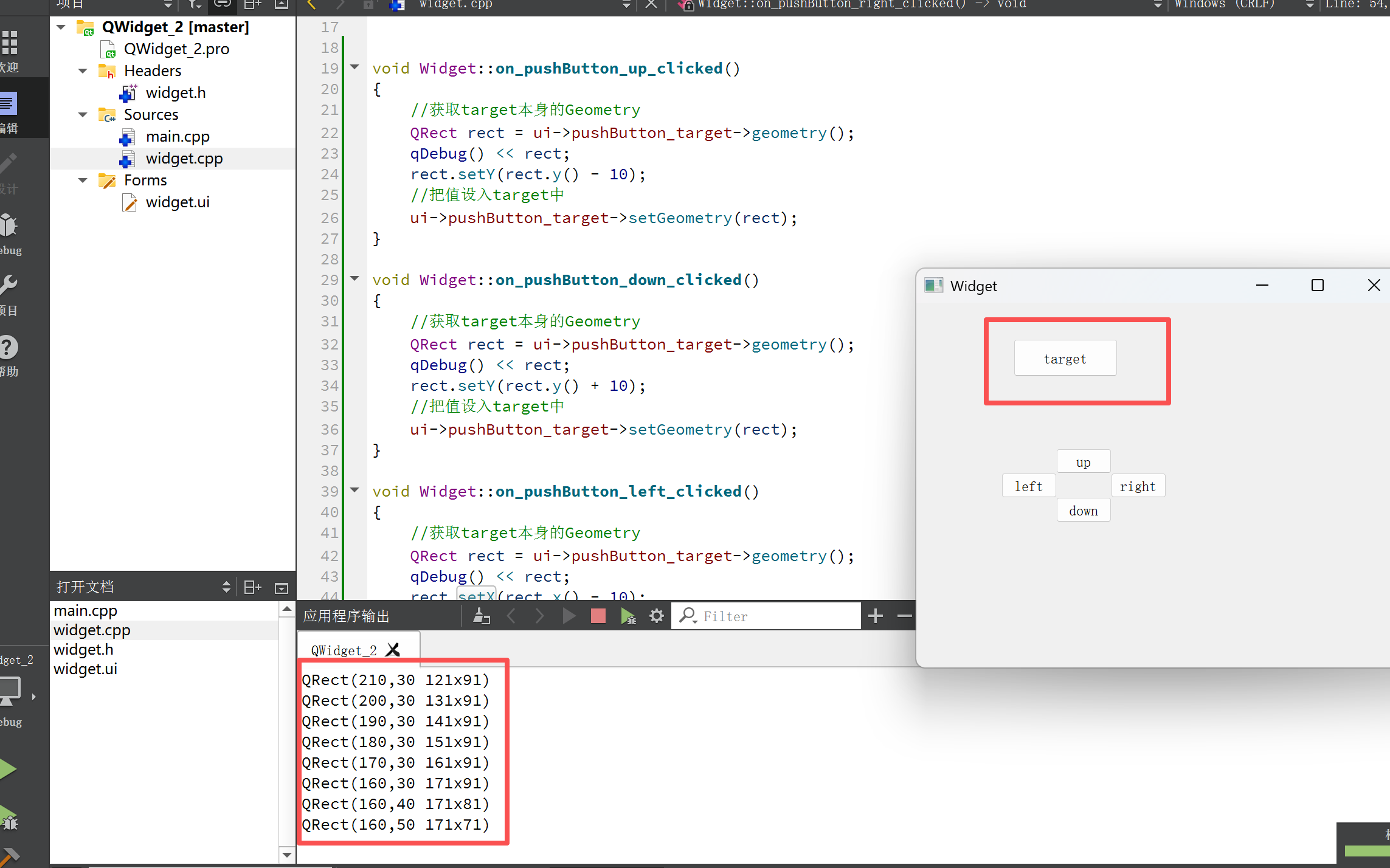Collapse the QWidget_2 project root
Screen dimensions: 1390x868
pos(61,27)
